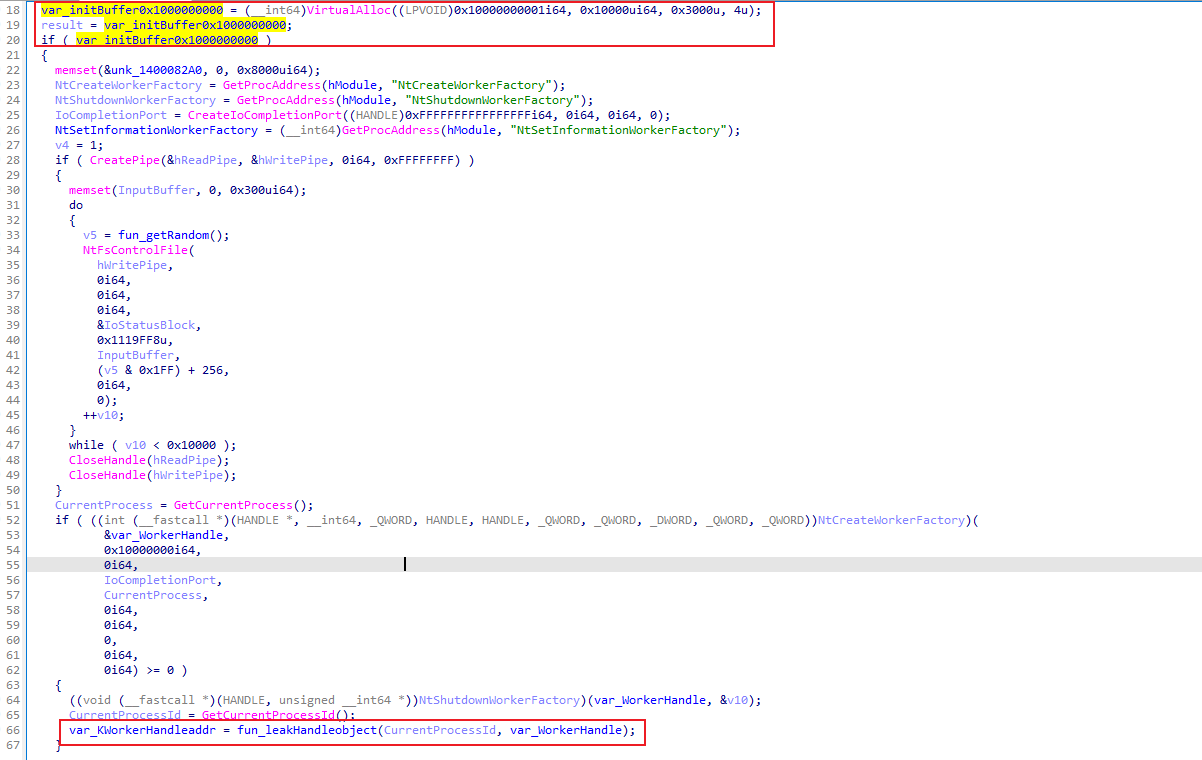This screenshot has width=1202, height=760.
Task: Click control code 0x1119FF8u
Action: pos(135,340)
